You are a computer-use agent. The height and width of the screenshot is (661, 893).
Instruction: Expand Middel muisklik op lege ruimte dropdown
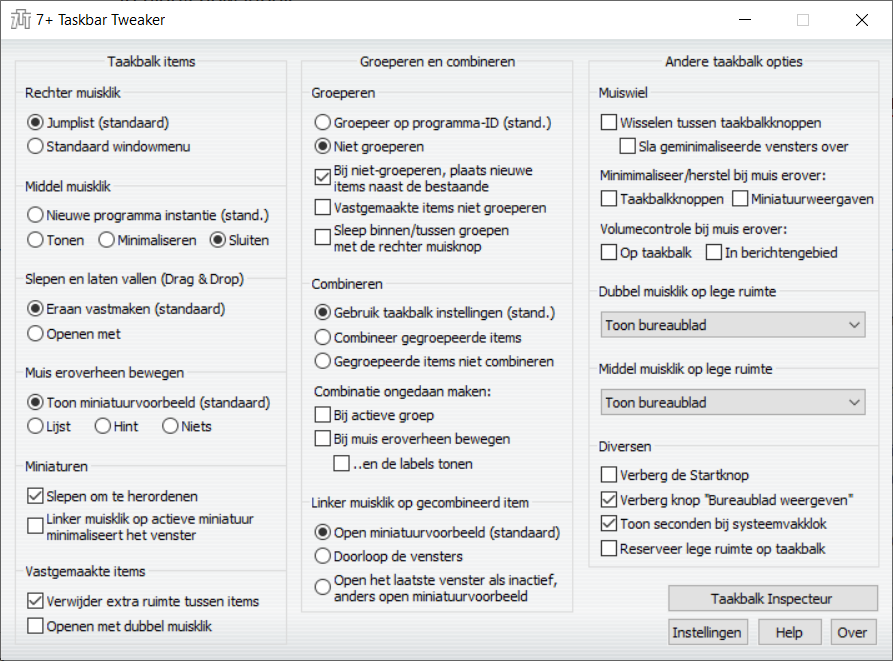click(x=734, y=403)
